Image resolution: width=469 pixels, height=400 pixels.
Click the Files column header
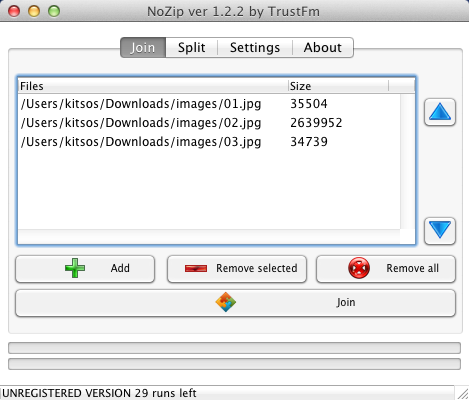(153, 86)
